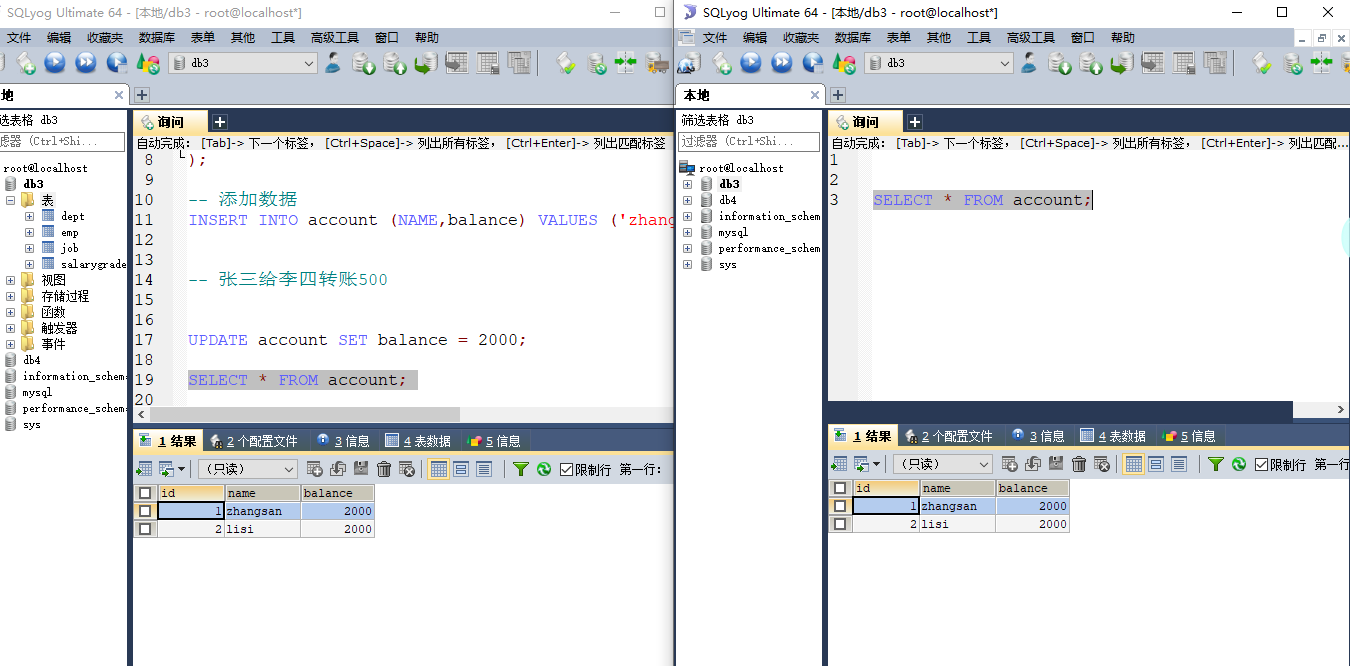
Task: Switch to form view icon in right result pane
Action: [1156, 464]
